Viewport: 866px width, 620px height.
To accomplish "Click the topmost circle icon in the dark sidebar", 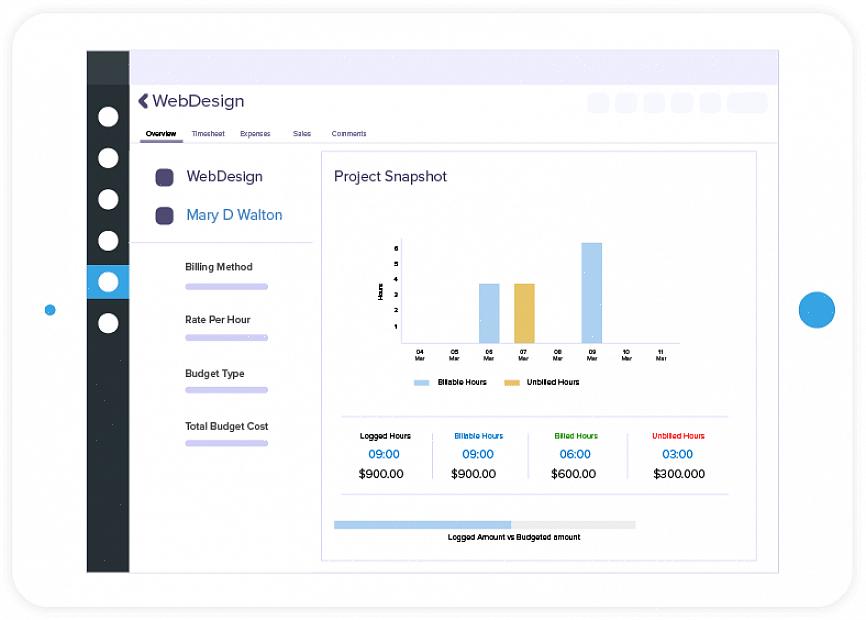I will (x=108, y=117).
